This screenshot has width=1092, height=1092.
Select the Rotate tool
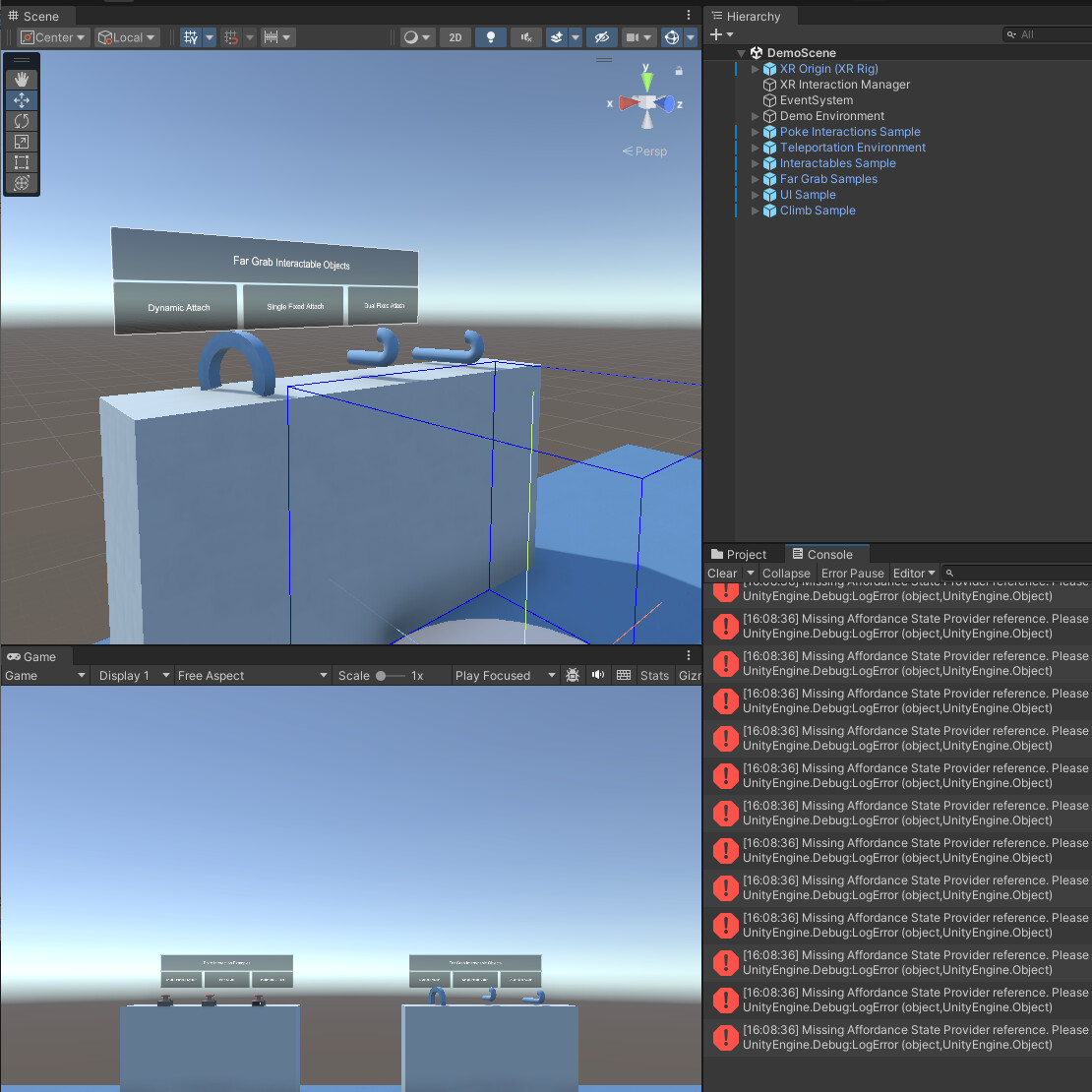(22, 120)
